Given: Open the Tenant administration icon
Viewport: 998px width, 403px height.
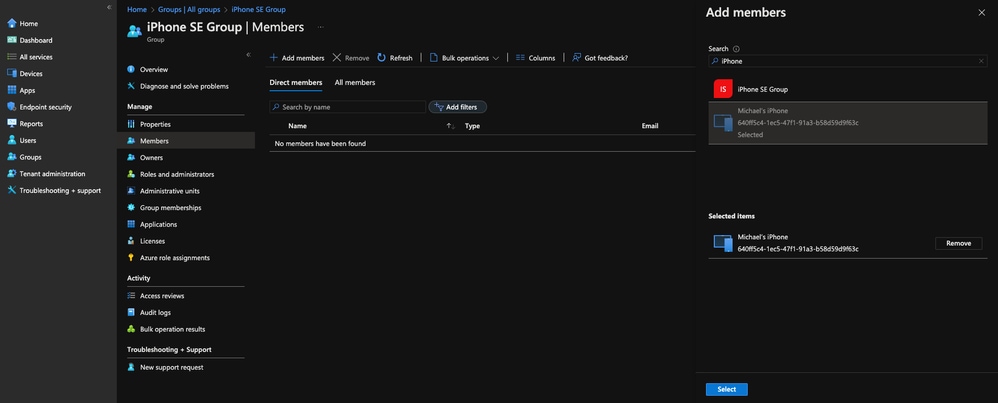Looking at the screenshot, I should pyautogui.click(x=11, y=173).
